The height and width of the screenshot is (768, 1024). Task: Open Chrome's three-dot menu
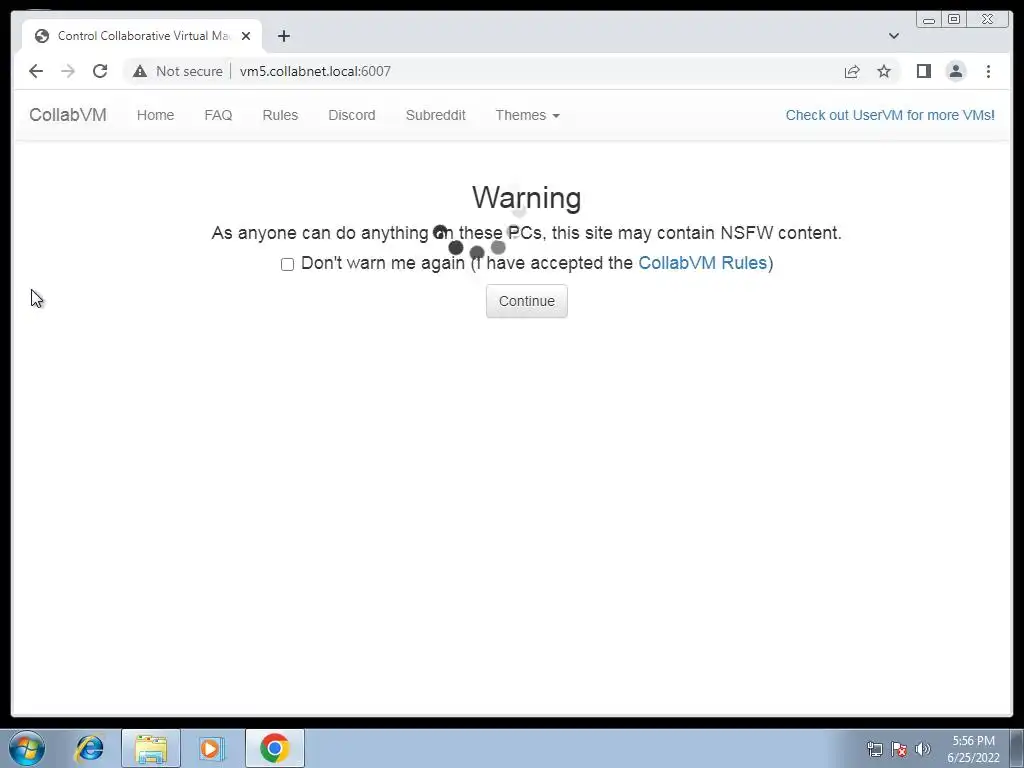point(988,71)
